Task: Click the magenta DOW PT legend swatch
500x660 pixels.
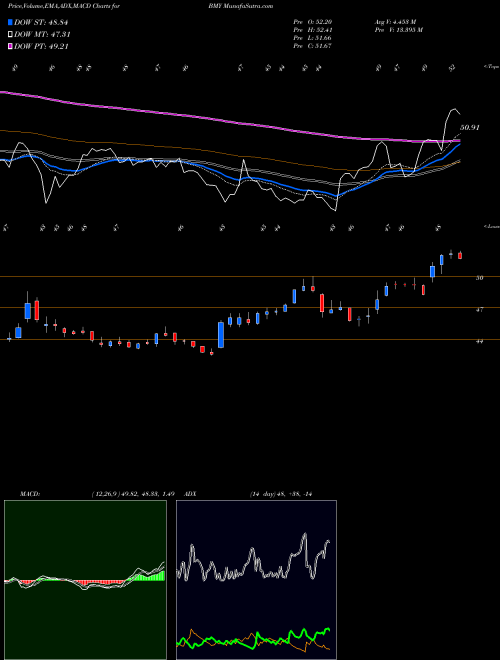Action: [x=10, y=47]
